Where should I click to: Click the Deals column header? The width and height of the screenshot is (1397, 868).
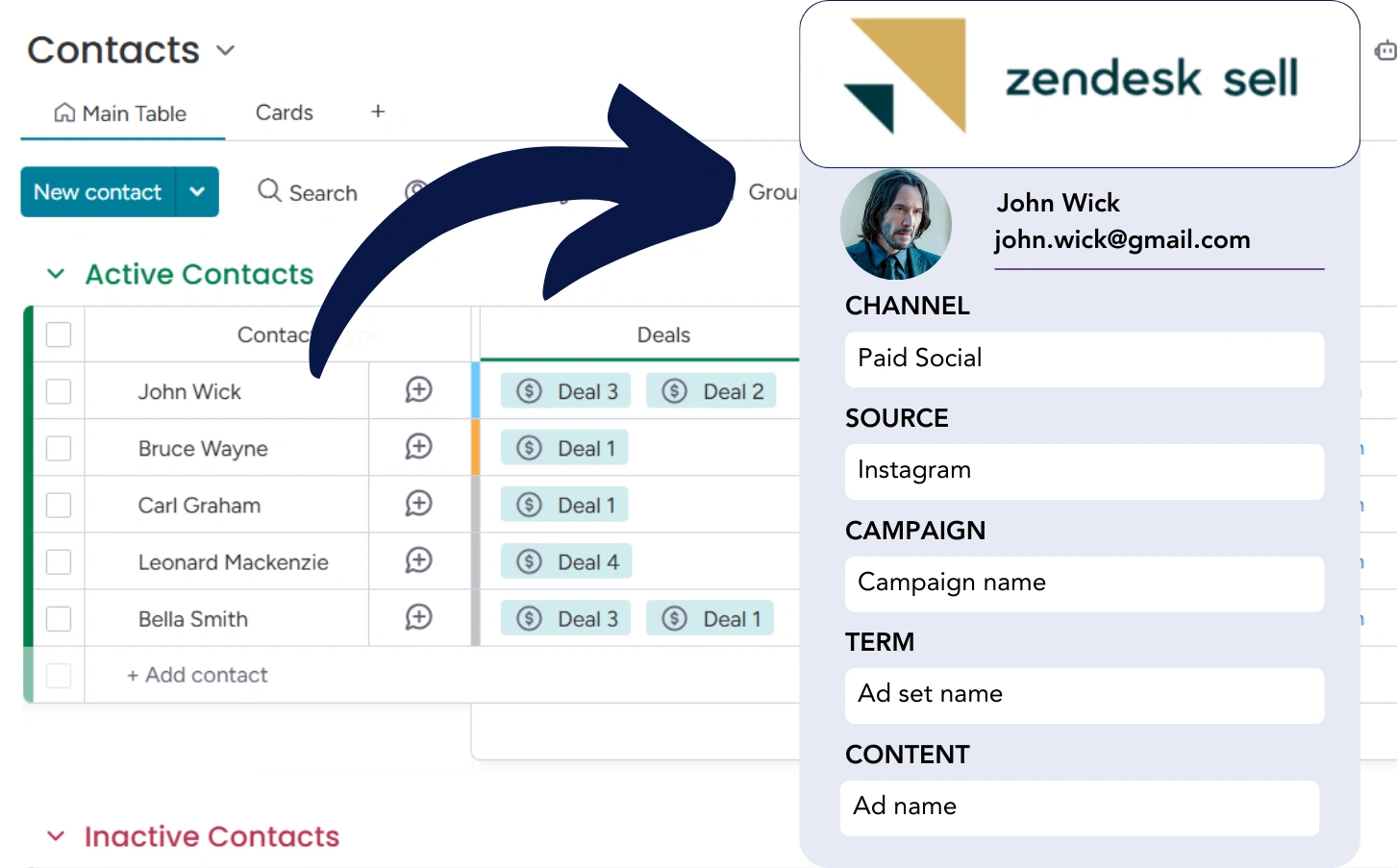(663, 335)
